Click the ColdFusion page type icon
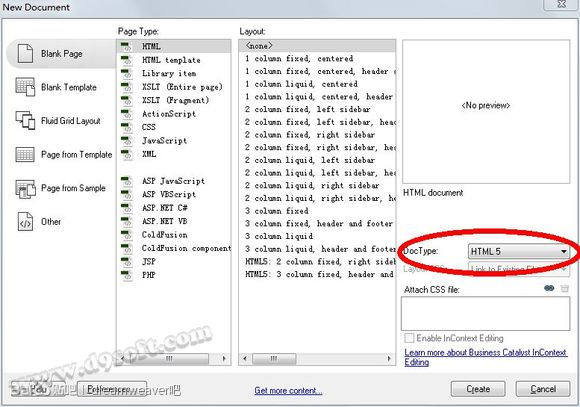The image size is (580, 407). coord(127,235)
